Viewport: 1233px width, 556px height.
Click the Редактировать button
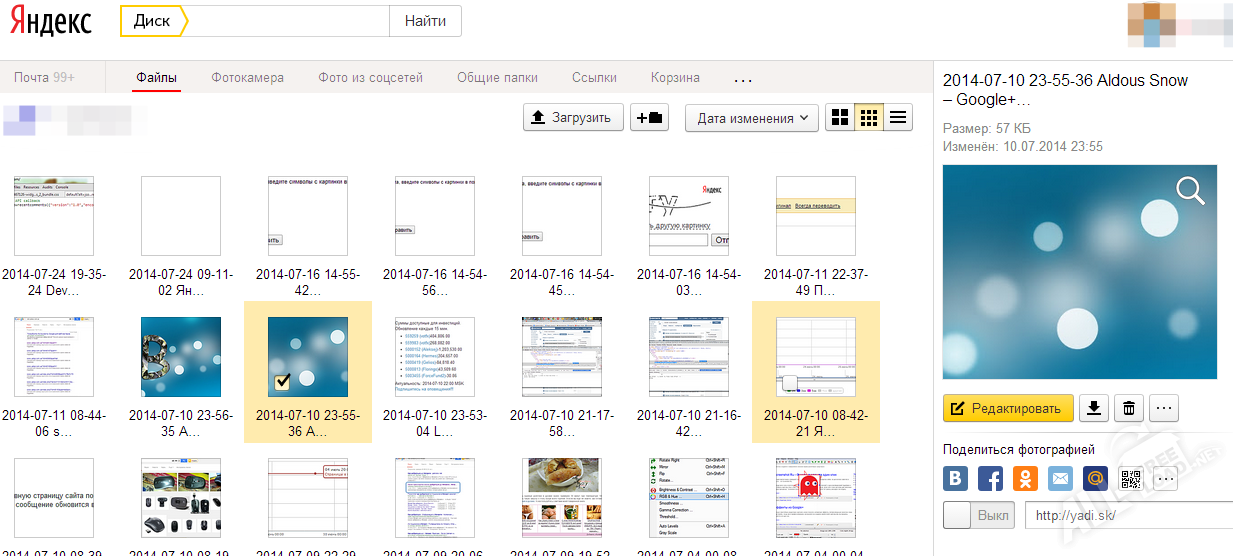[1008, 408]
